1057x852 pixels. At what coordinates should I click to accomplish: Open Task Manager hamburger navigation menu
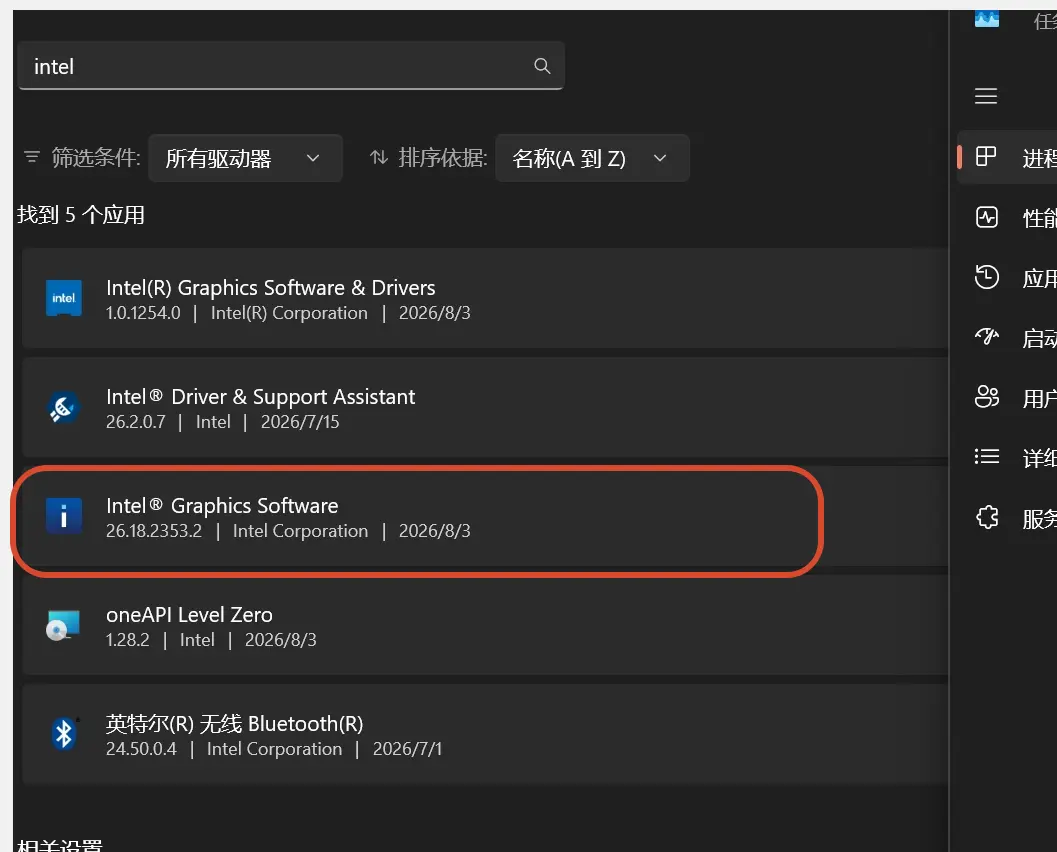coord(986,96)
